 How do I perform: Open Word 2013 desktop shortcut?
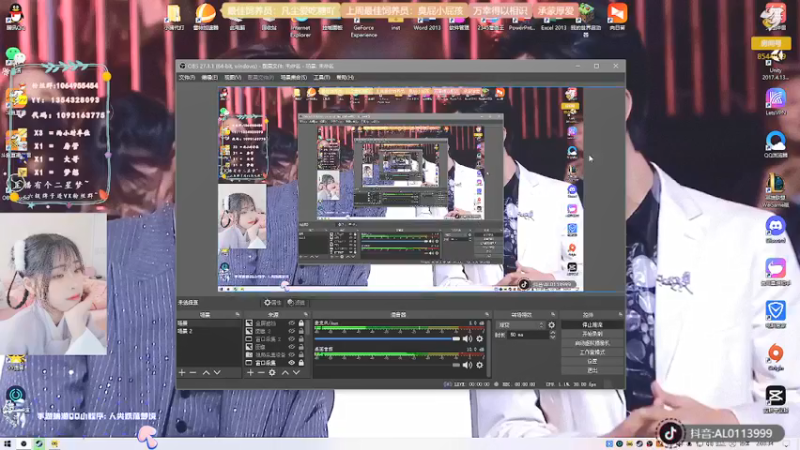pyautogui.click(x=427, y=22)
